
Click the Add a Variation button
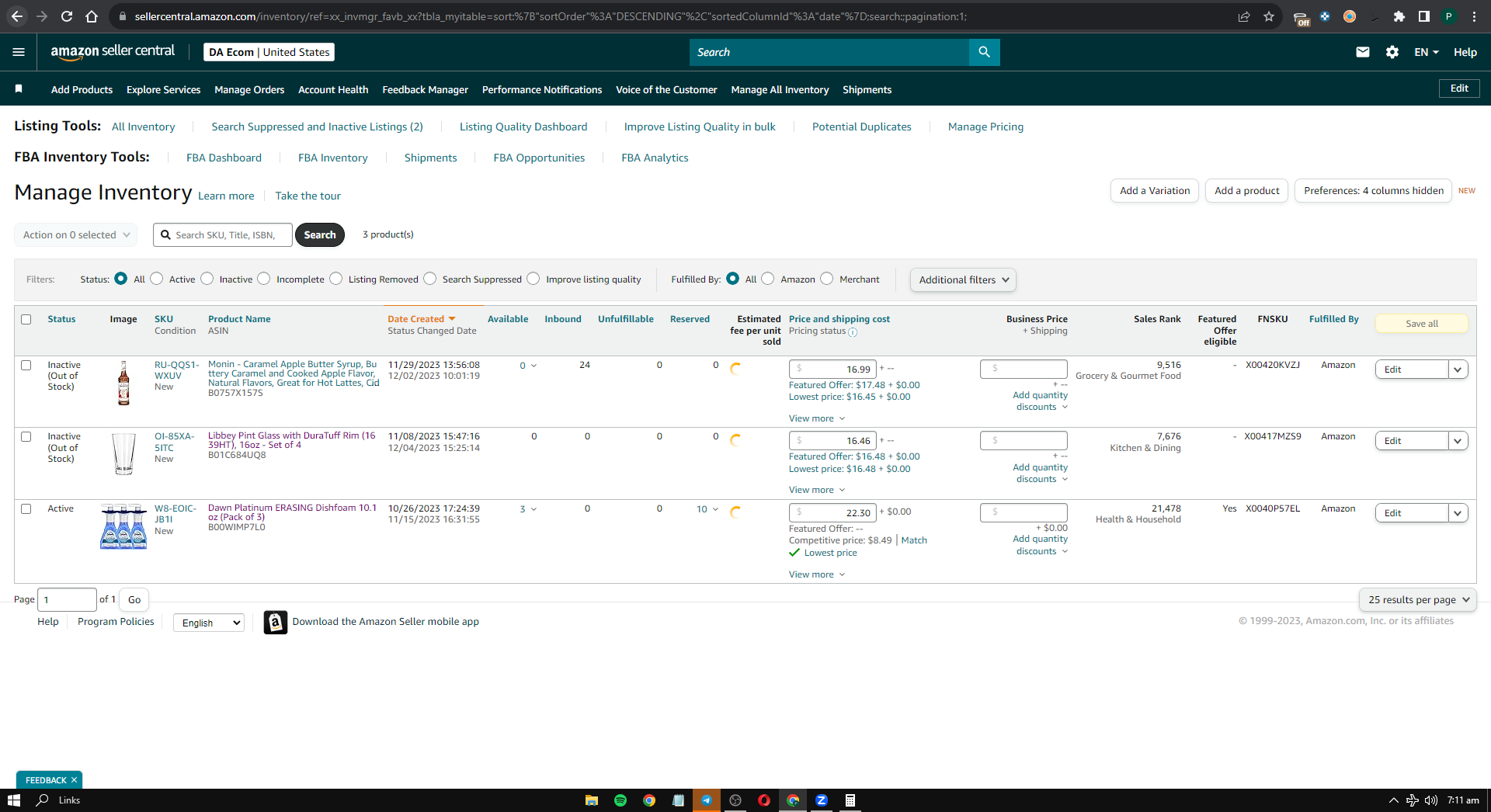tap(1155, 190)
